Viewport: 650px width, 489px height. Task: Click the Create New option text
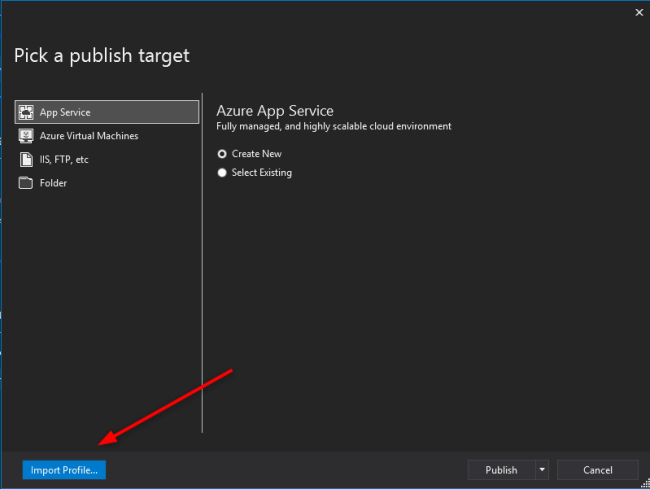click(x=257, y=154)
